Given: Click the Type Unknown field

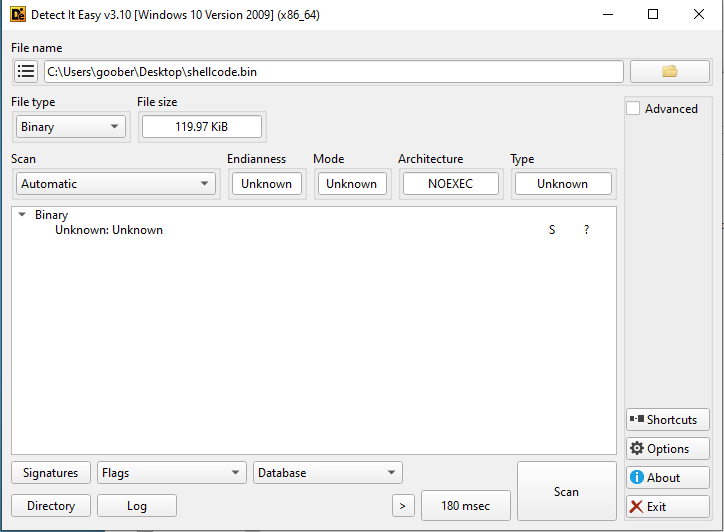Looking at the screenshot, I should coord(563,184).
